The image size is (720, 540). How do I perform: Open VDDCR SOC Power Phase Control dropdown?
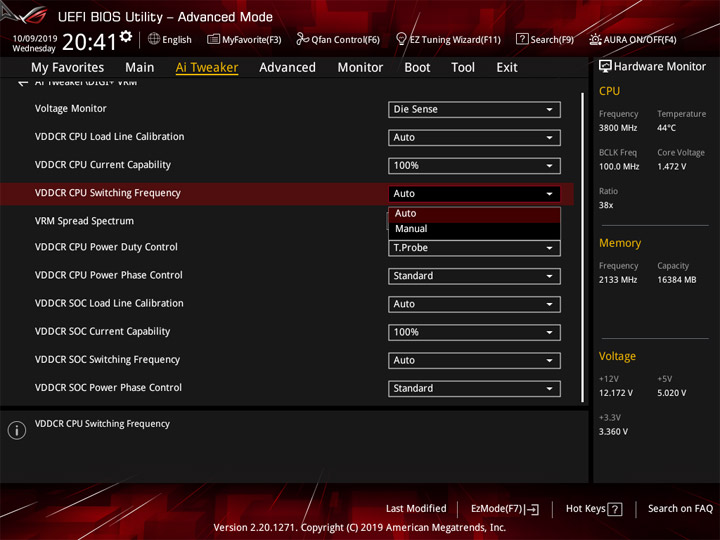point(474,388)
